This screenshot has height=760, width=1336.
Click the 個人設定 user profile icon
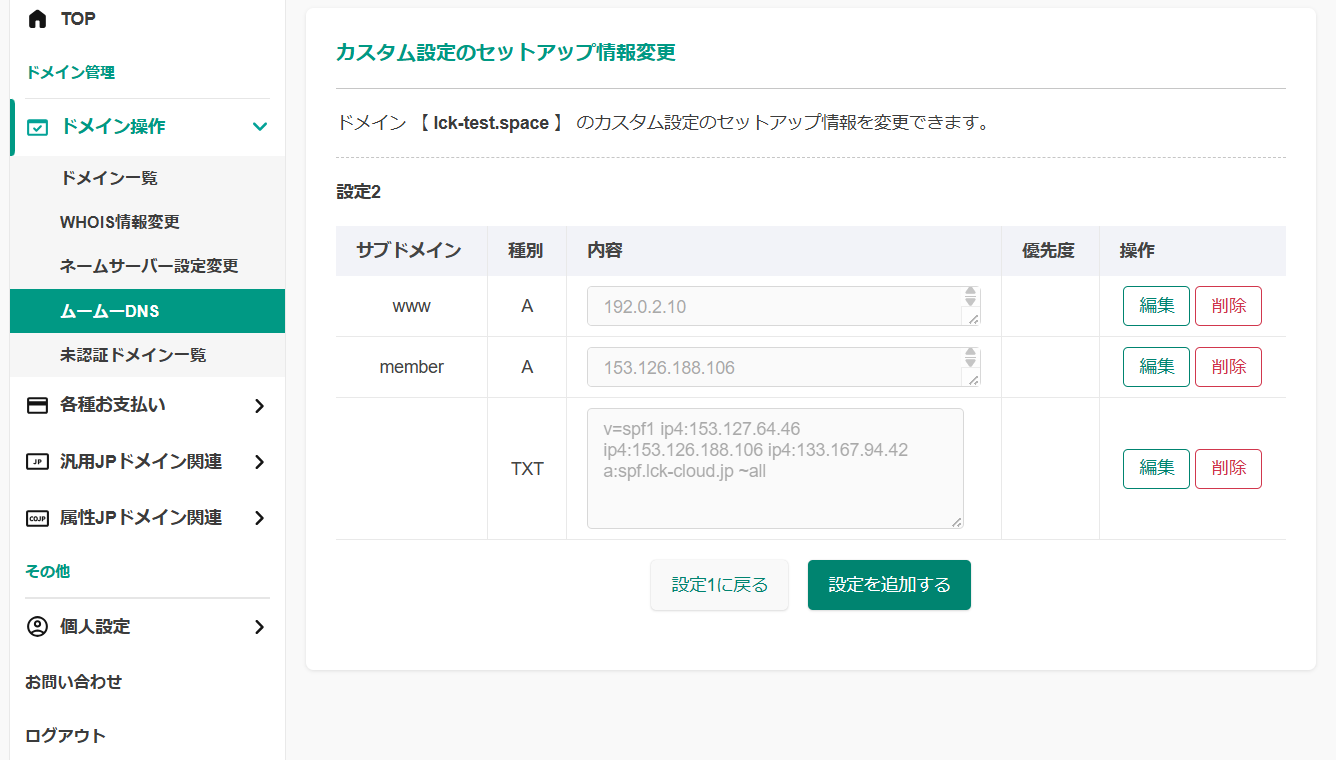[x=37, y=627]
